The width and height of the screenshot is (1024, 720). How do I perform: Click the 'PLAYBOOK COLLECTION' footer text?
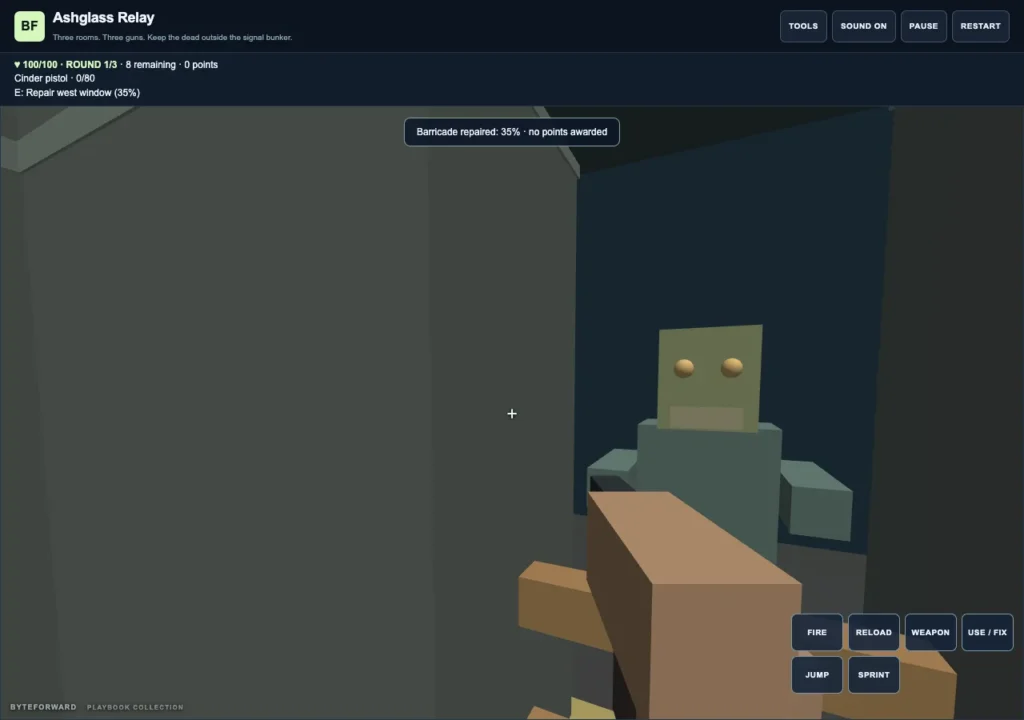tap(135, 707)
